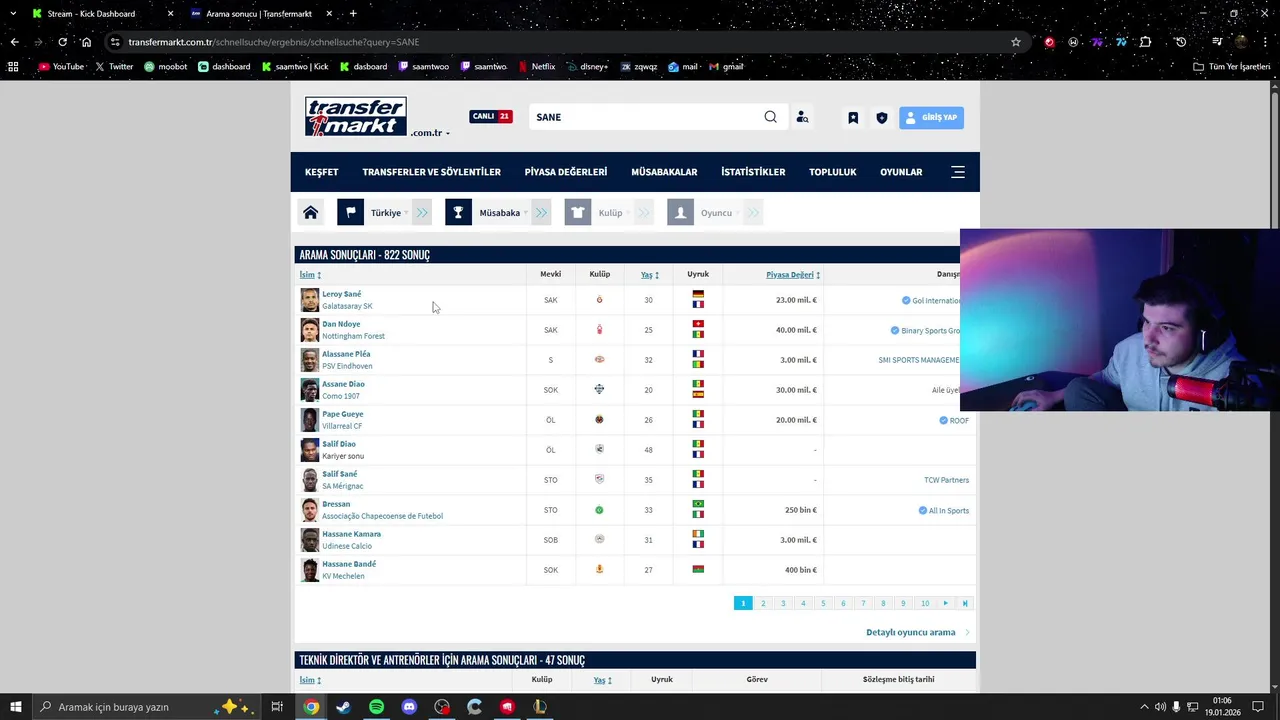Click Assane Diao's portrait thumbnail
Screen dimensions: 1280x720
(310, 390)
